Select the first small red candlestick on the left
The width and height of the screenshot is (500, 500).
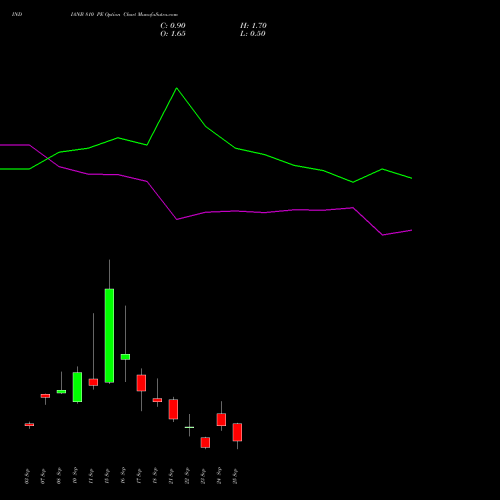pos(29,425)
